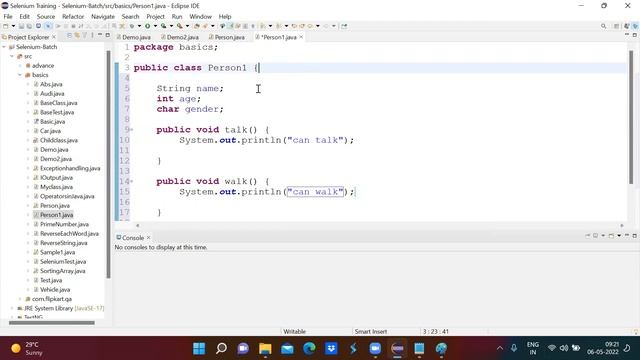Open the Window menu
The width and height of the screenshot is (640, 360).
pyautogui.click(x=200, y=16)
